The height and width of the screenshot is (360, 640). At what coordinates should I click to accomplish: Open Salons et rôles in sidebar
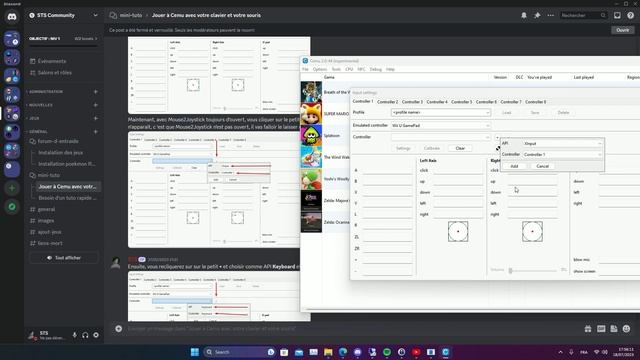(55, 73)
